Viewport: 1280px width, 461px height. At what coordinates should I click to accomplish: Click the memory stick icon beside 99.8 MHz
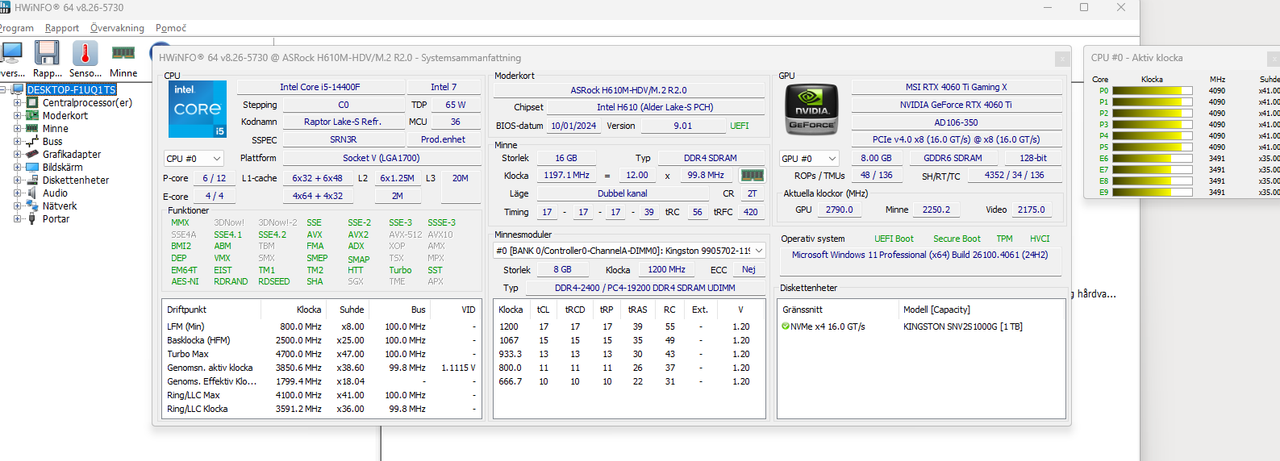751,175
